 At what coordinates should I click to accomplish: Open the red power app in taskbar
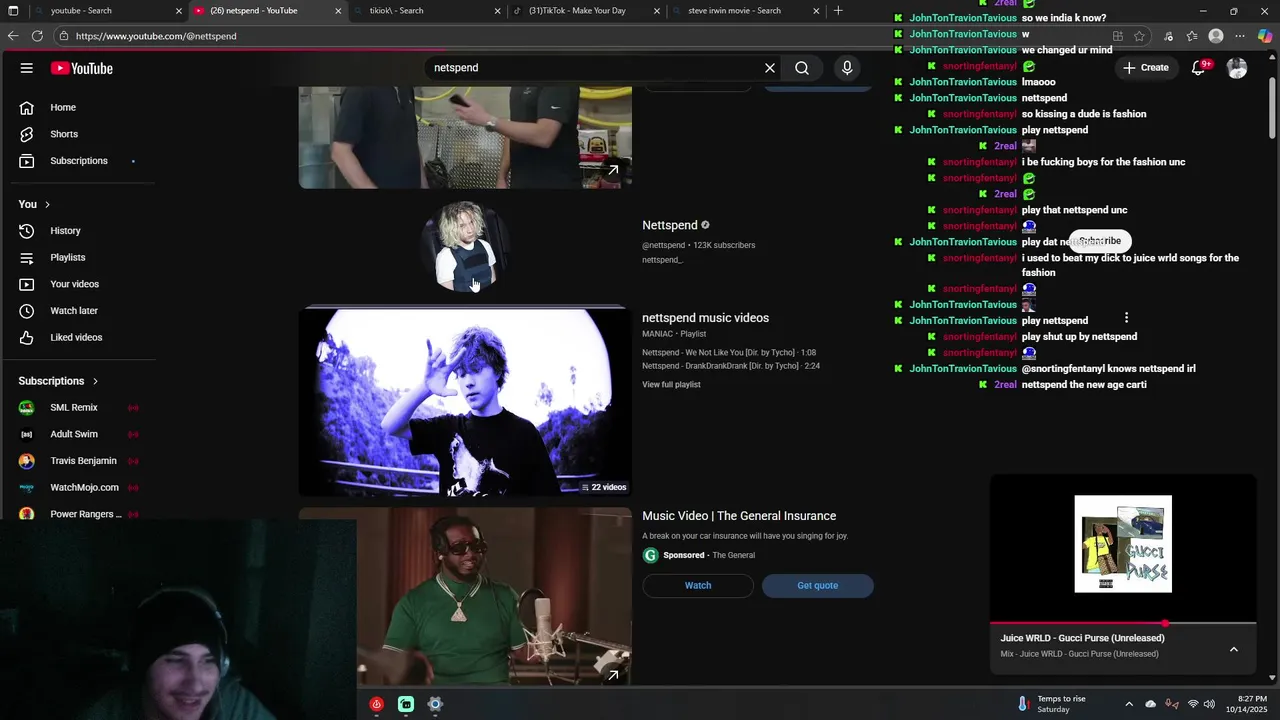point(376,704)
